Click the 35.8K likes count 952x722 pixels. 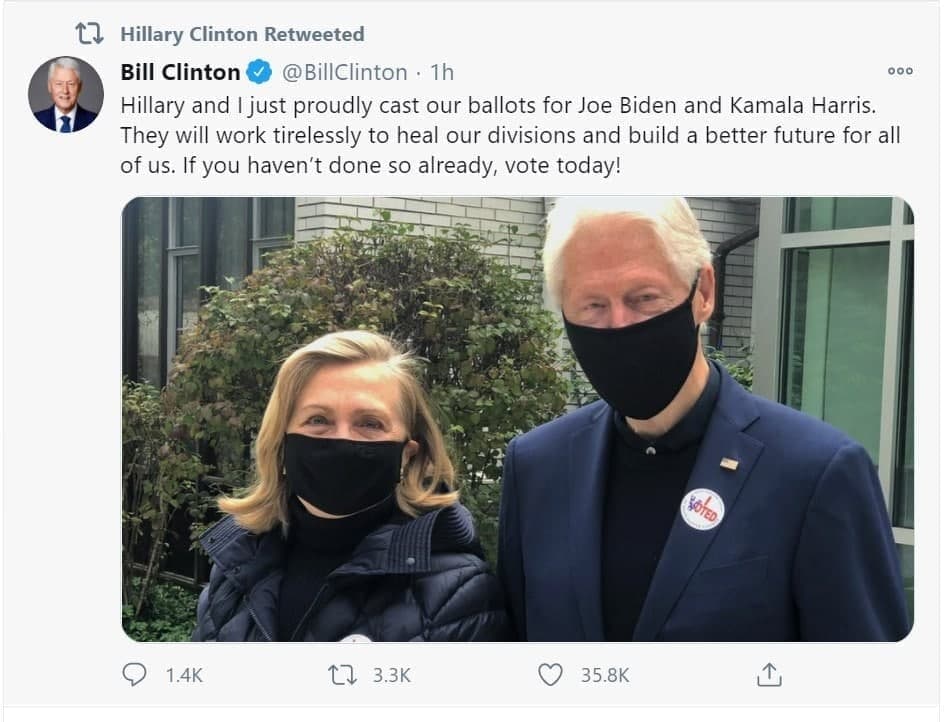click(605, 676)
